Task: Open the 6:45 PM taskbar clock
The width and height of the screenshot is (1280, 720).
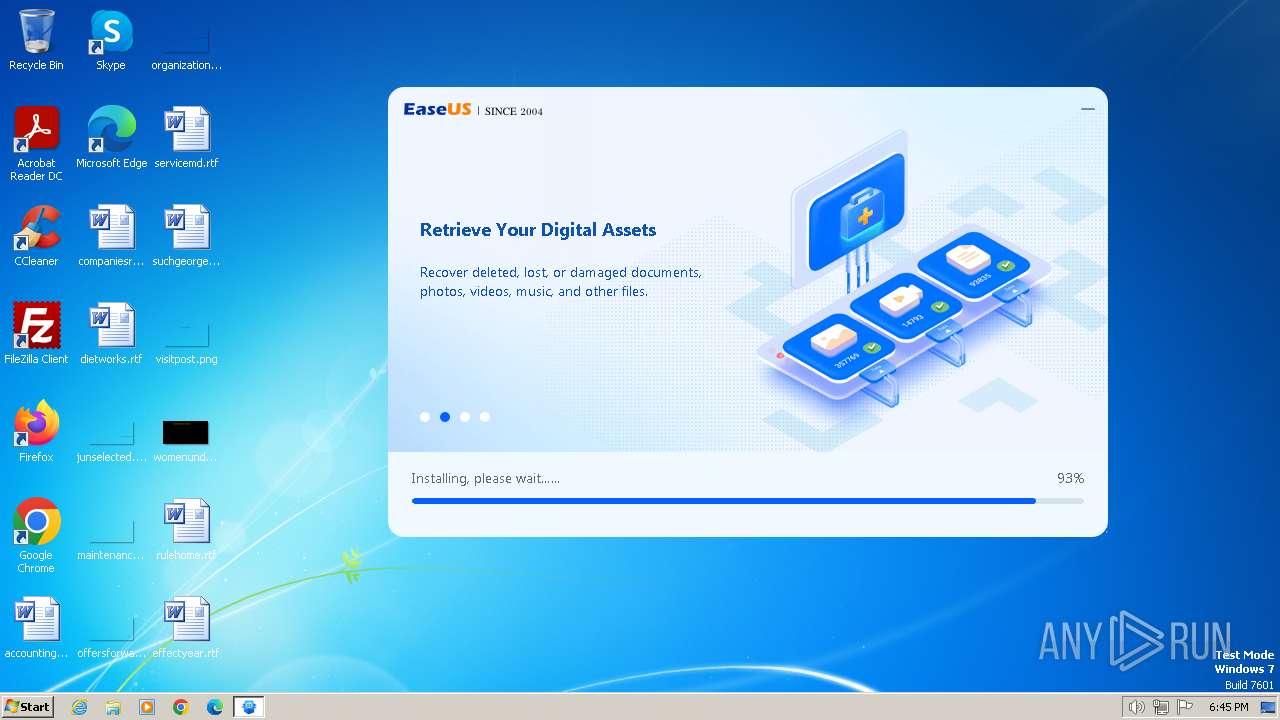Action: (x=1228, y=707)
